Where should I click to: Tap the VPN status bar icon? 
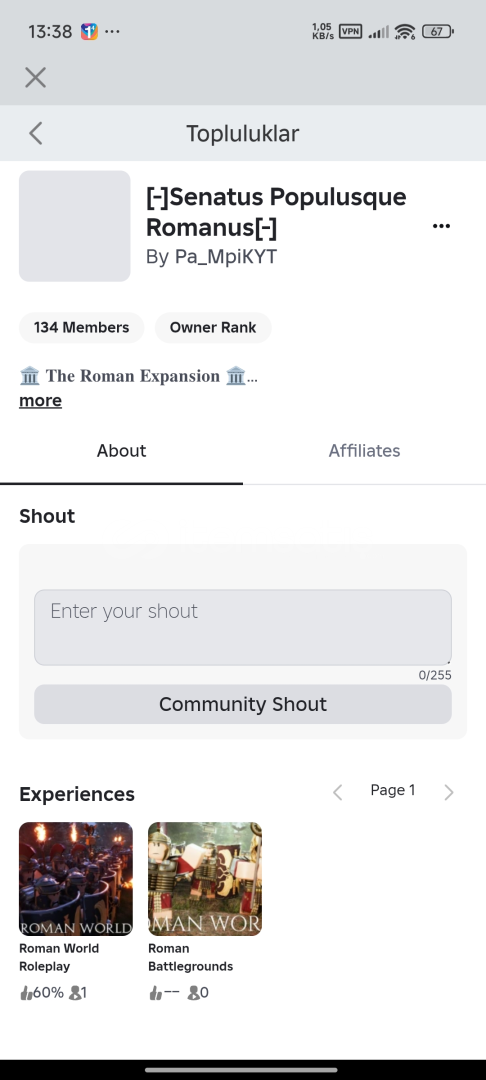click(x=350, y=31)
